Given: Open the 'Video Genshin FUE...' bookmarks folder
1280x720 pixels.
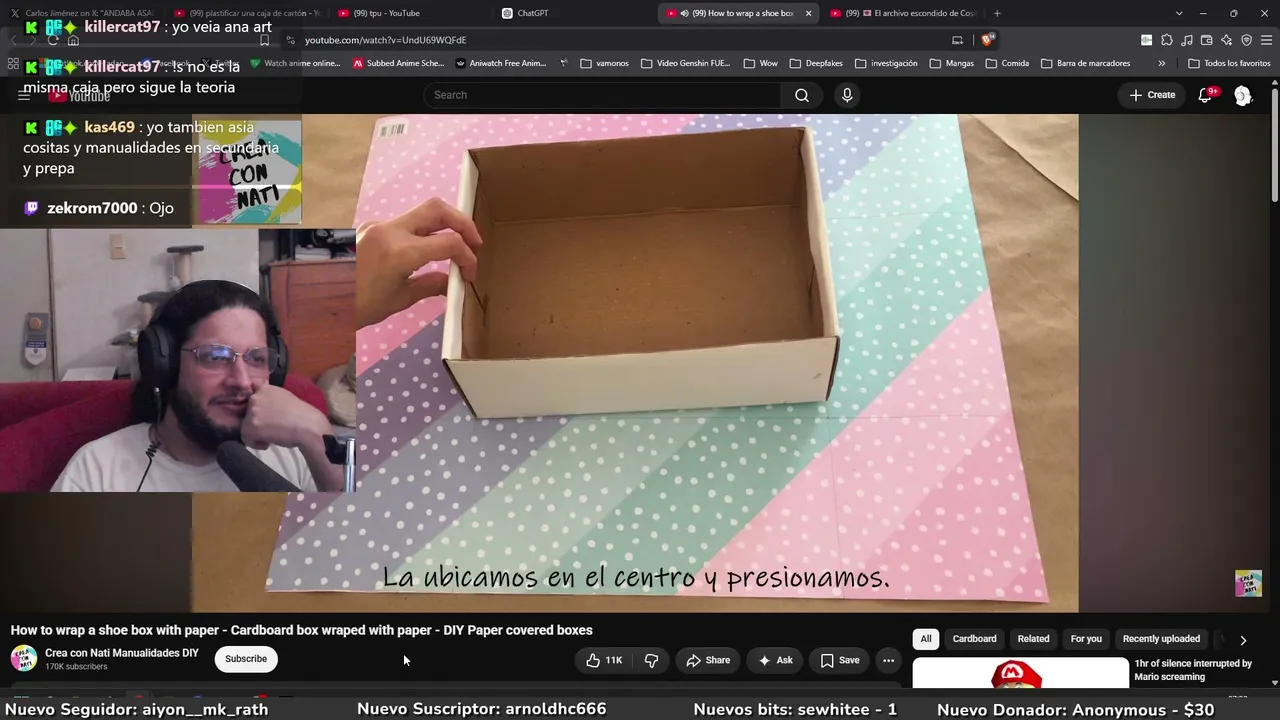Looking at the screenshot, I should click(x=686, y=63).
